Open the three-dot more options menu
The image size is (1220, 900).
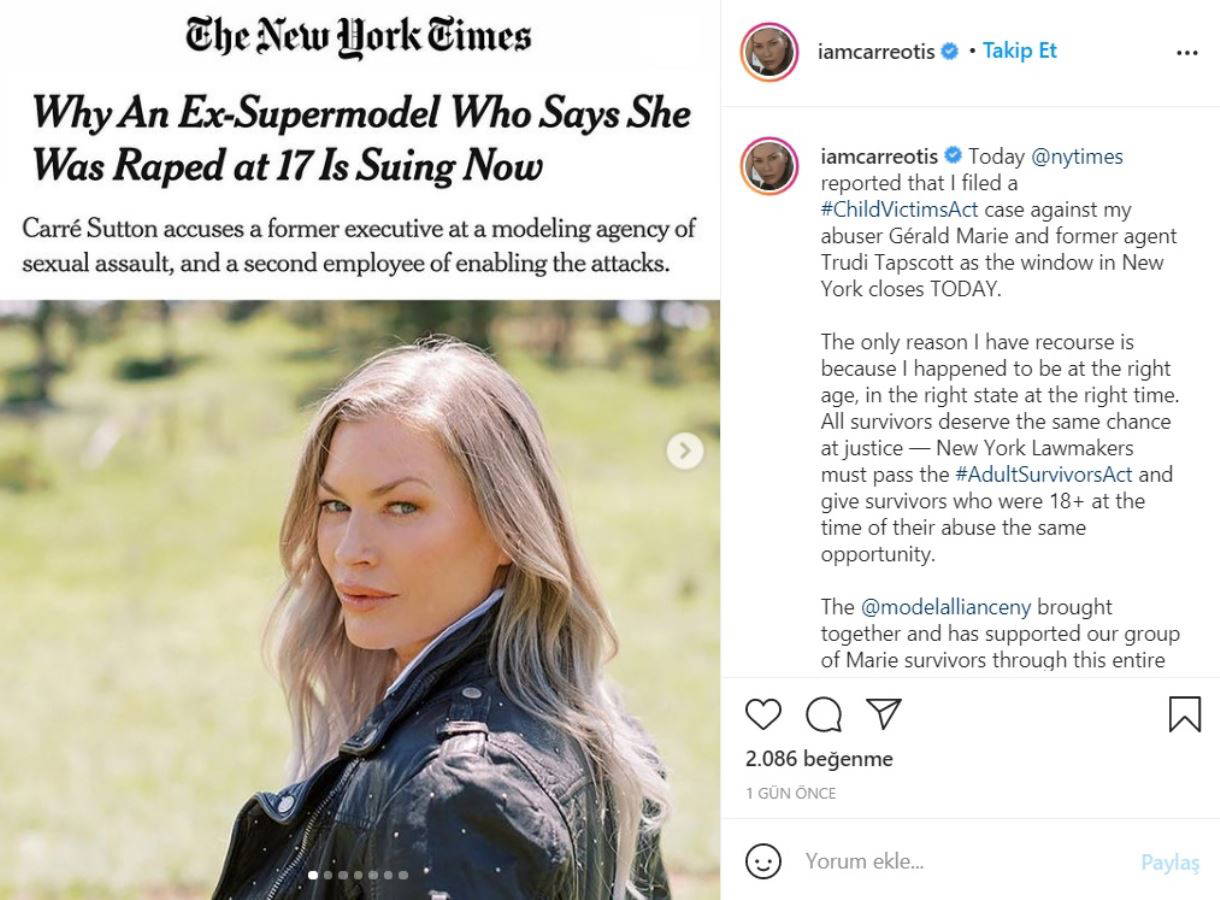[x=1187, y=53]
